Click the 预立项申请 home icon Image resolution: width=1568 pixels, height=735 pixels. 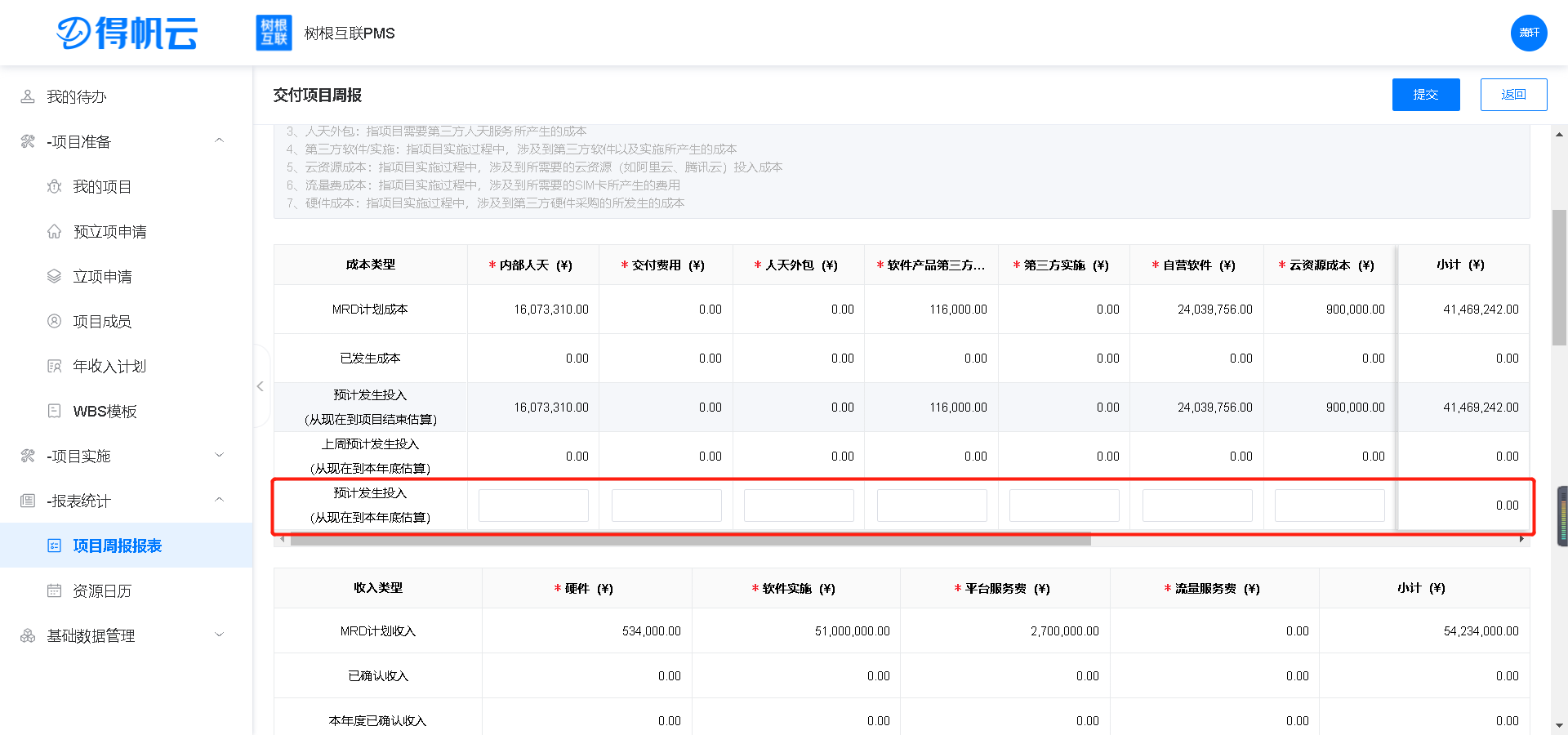[x=54, y=231]
